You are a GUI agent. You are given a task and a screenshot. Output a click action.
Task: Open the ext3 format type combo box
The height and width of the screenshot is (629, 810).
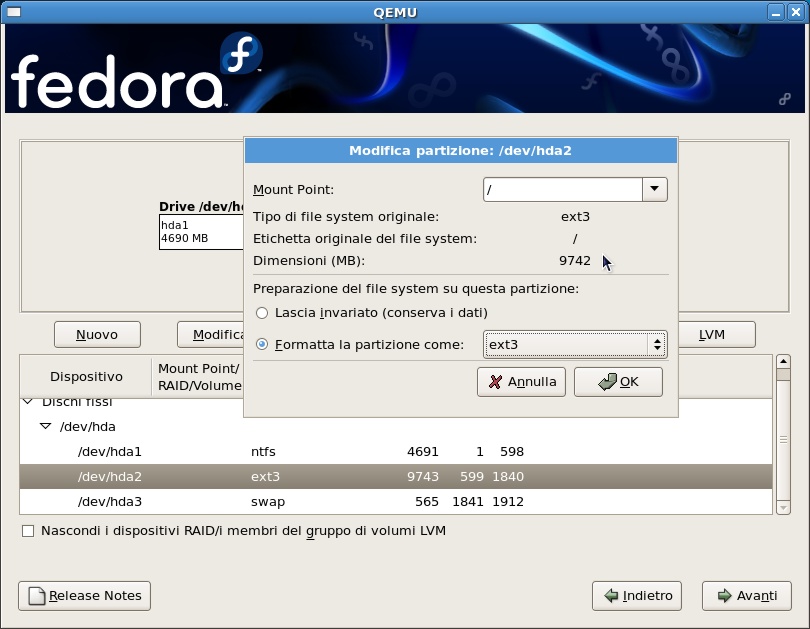pyautogui.click(x=575, y=344)
